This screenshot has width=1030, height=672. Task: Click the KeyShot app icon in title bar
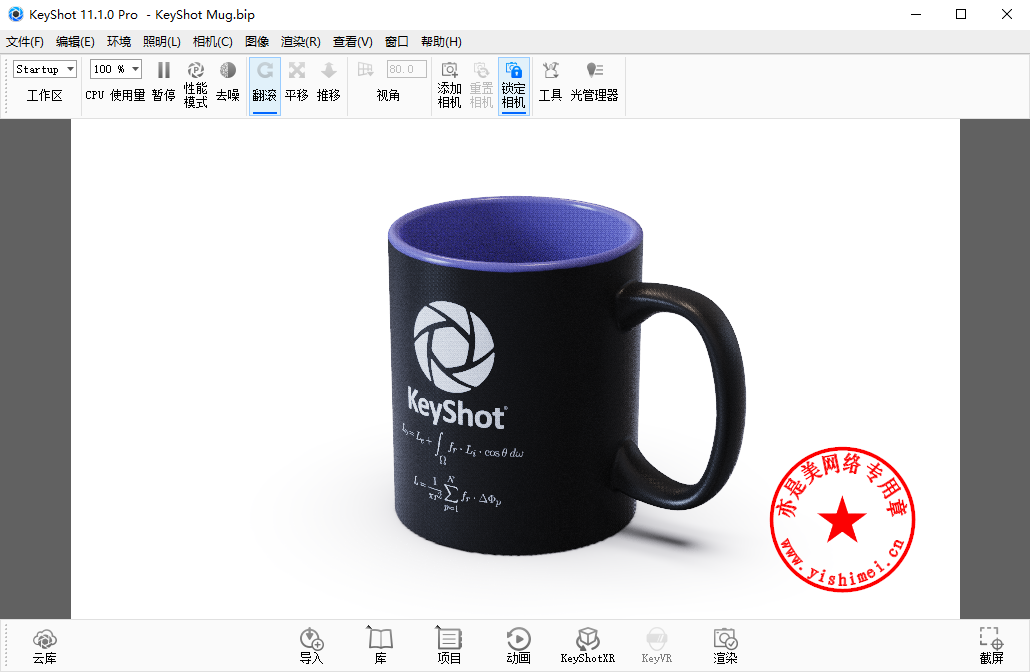point(16,14)
